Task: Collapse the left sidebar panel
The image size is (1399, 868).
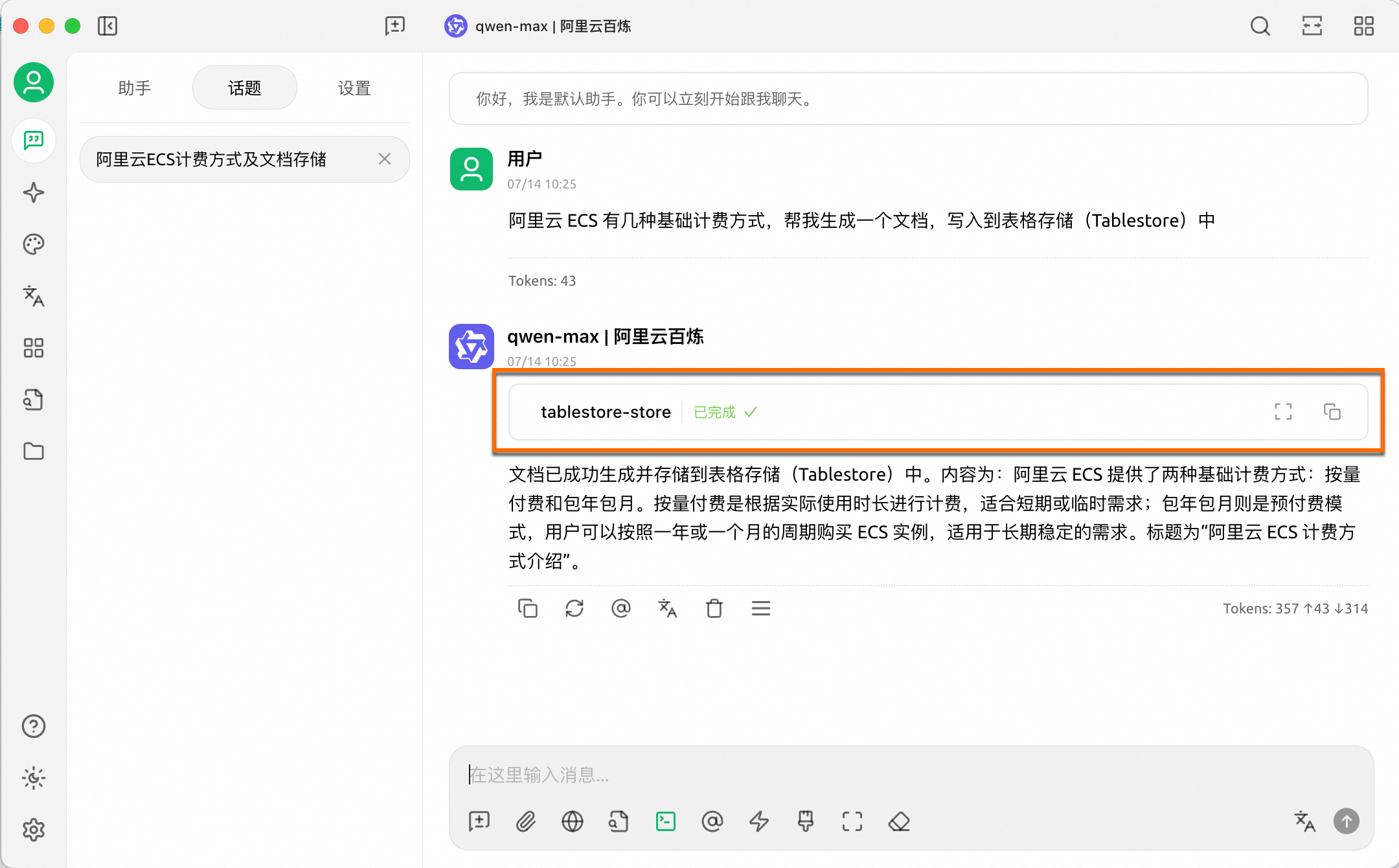Action: [x=108, y=26]
